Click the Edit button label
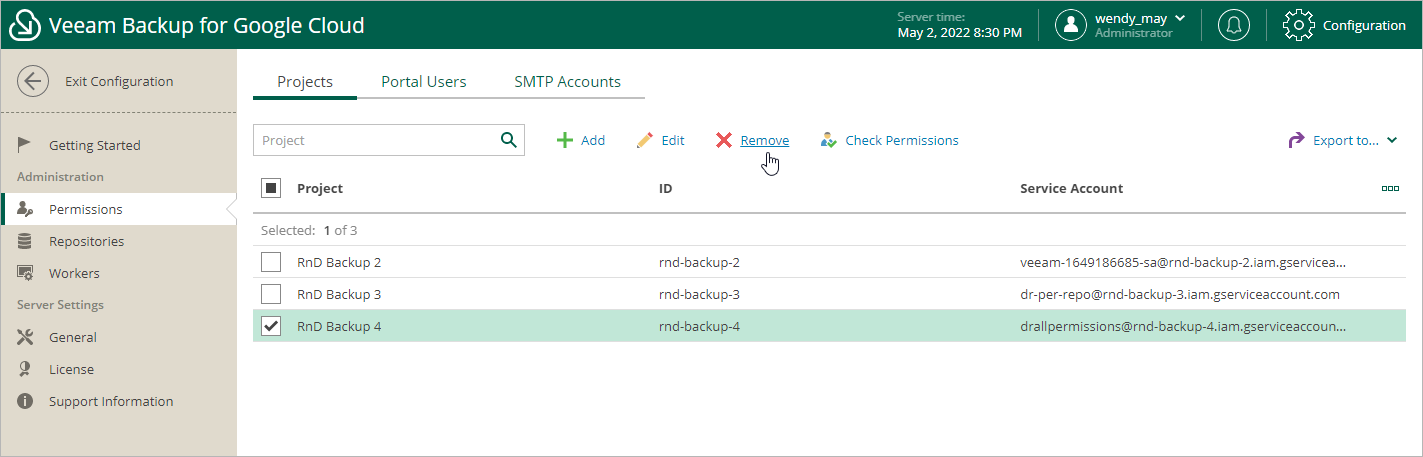 coord(673,140)
